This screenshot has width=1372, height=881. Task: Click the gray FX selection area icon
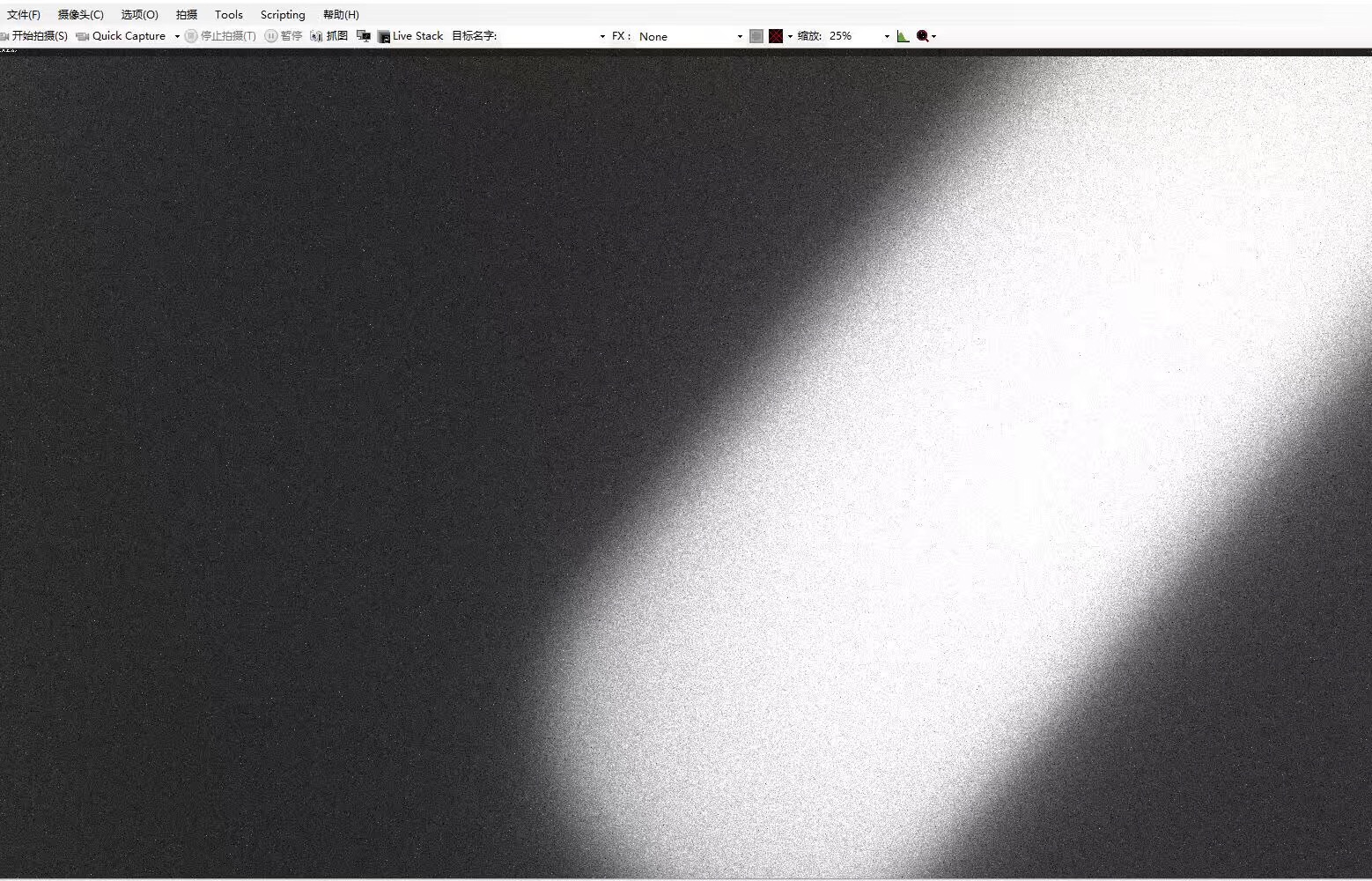[x=756, y=36]
